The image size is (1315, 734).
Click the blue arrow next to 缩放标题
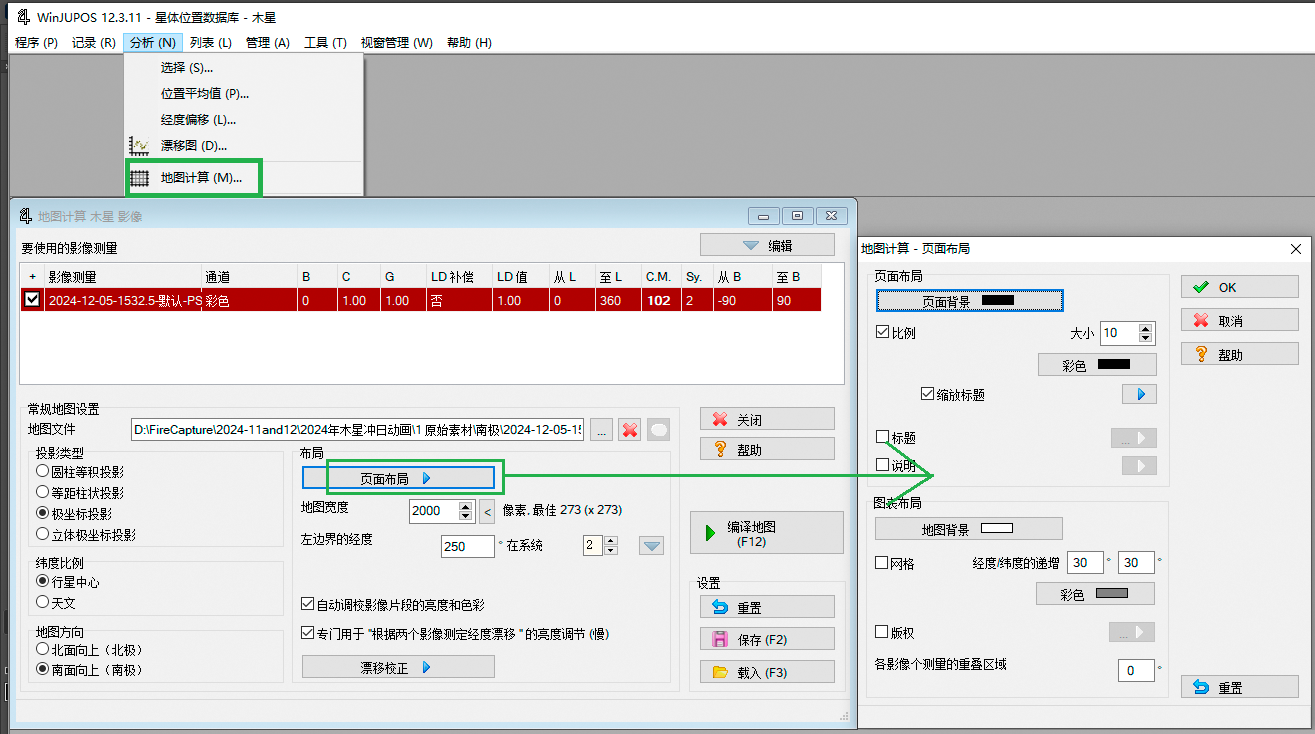pyautogui.click(x=1139, y=394)
